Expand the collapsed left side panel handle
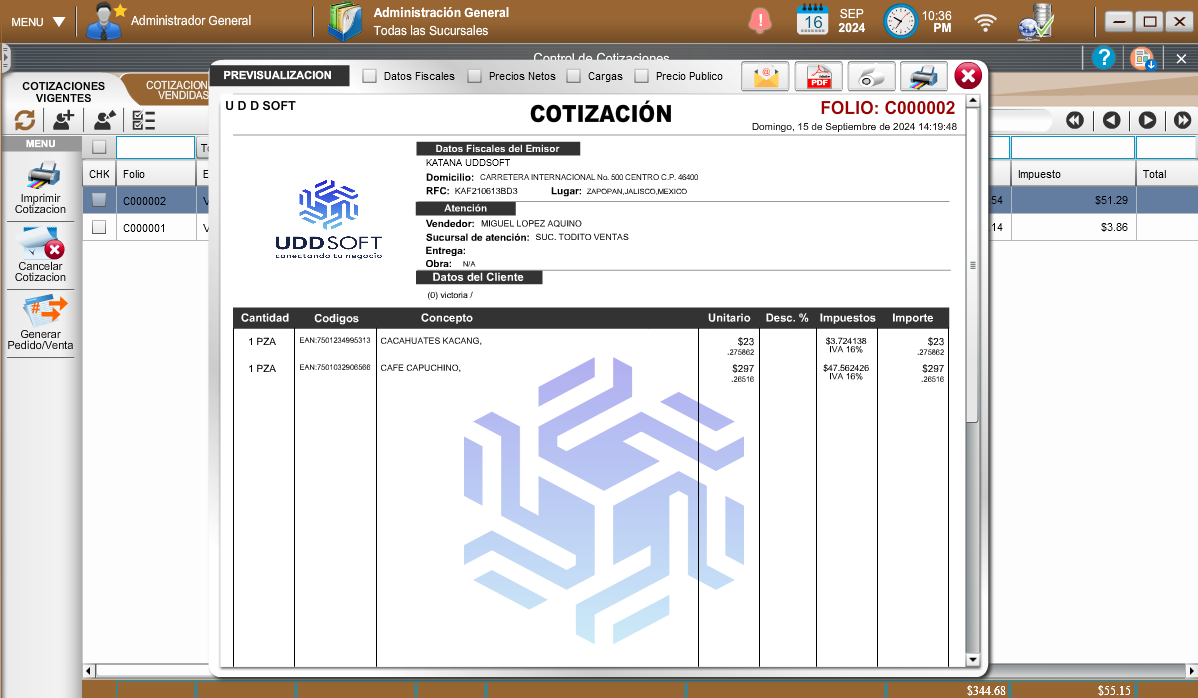 tap(4, 58)
